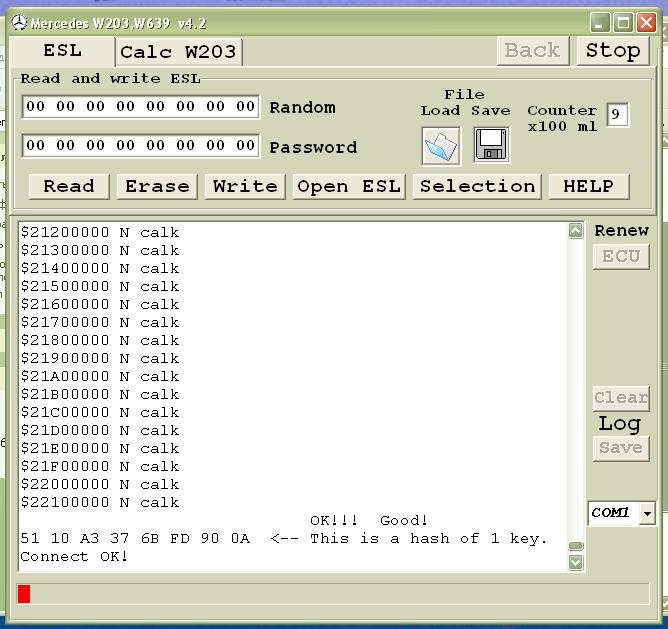Click the red progress bar segment
The height and width of the screenshot is (629, 668).
(24, 594)
